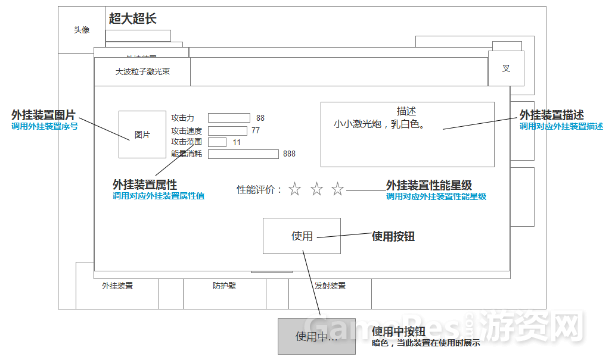Click the grey 使用中... button

(317, 336)
